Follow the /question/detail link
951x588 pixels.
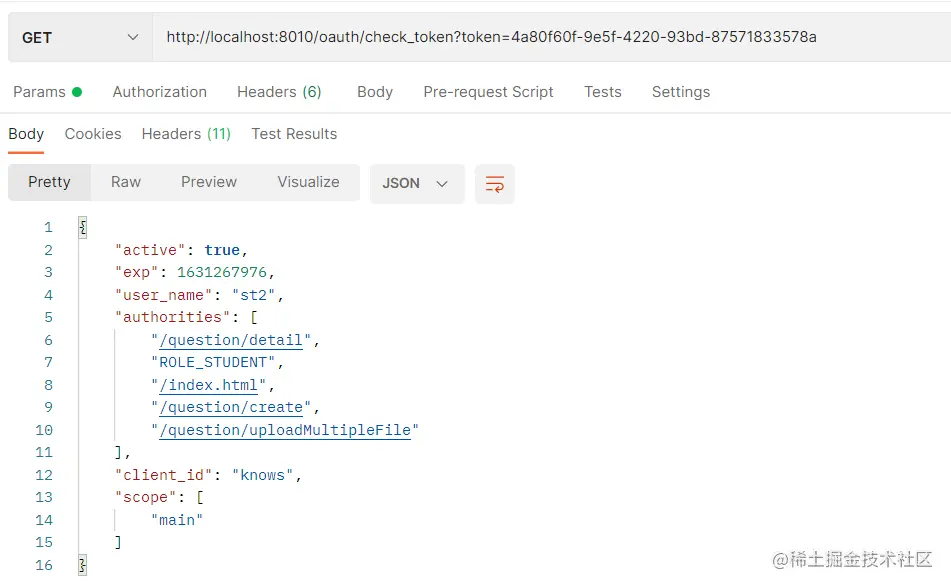point(230,340)
